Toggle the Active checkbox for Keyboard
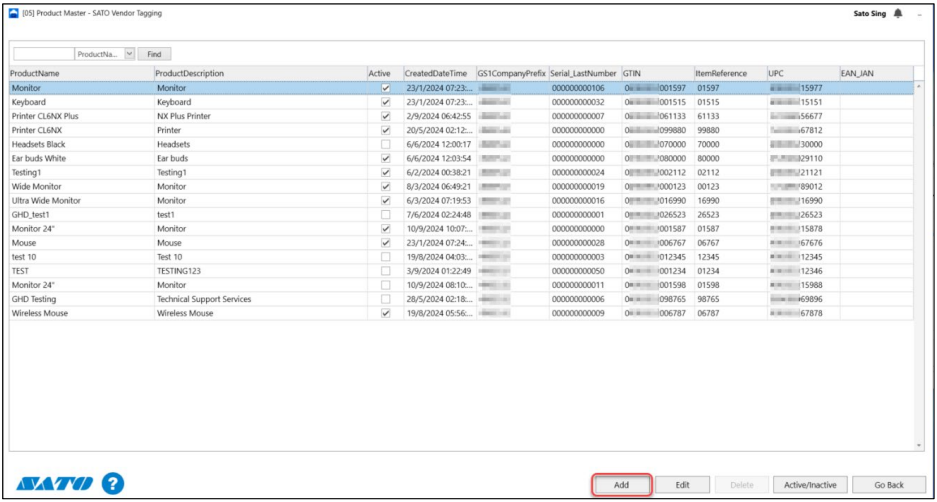 coord(385,102)
